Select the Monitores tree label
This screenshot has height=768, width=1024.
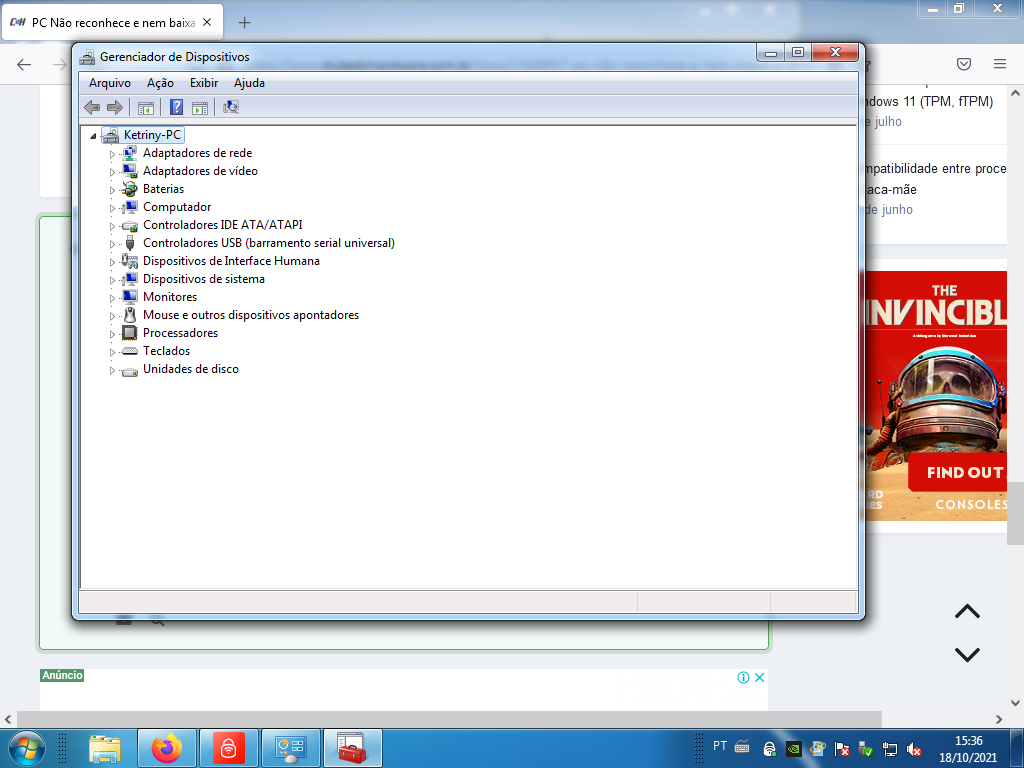coord(170,296)
